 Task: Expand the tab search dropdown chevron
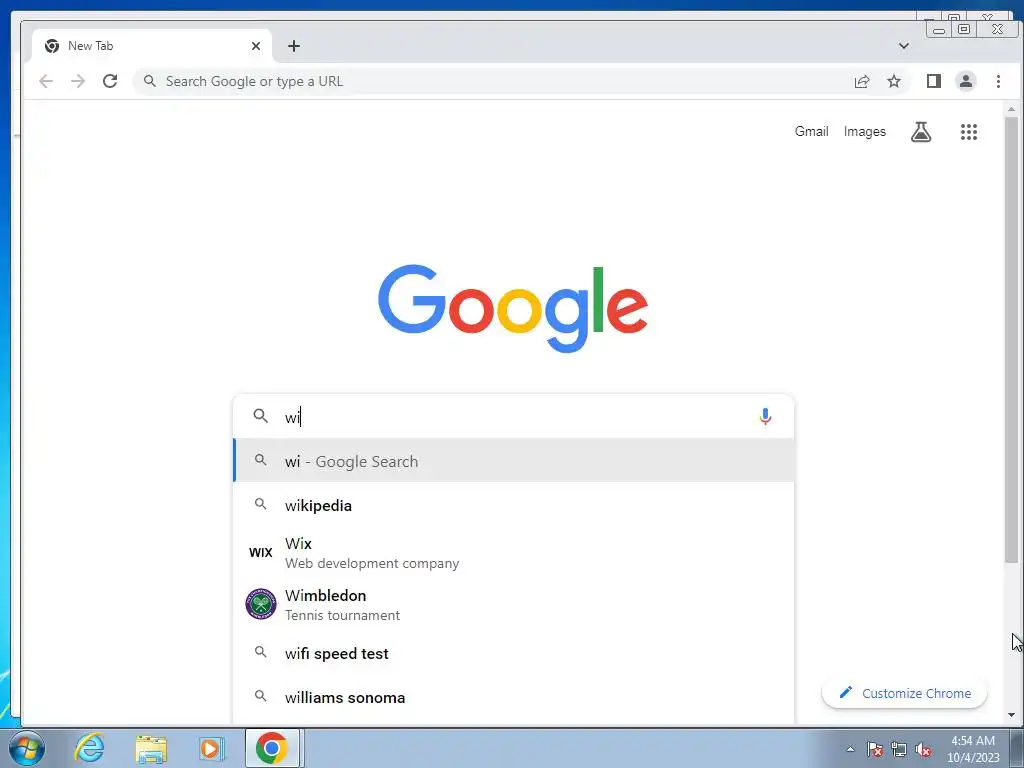[x=904, y=46]
